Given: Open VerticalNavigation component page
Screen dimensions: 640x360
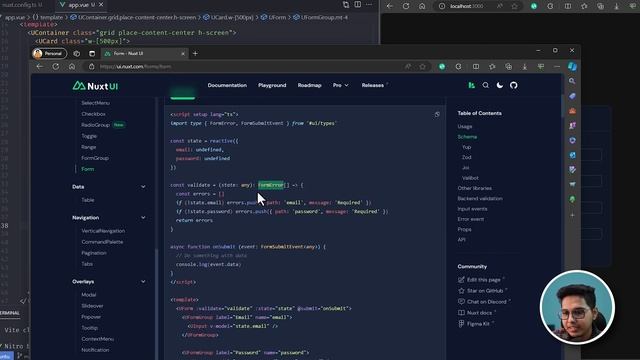Looking at the screenshot, I should click(103, 231).
